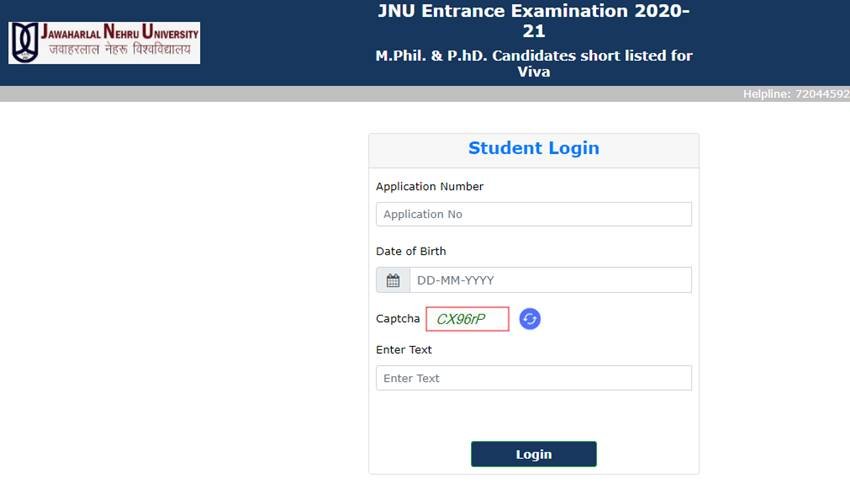Image resolution: width=850 pixels, height=483 pixels.
Task: Click the CX96rP captcha image
Action: [x=467, y=319]
